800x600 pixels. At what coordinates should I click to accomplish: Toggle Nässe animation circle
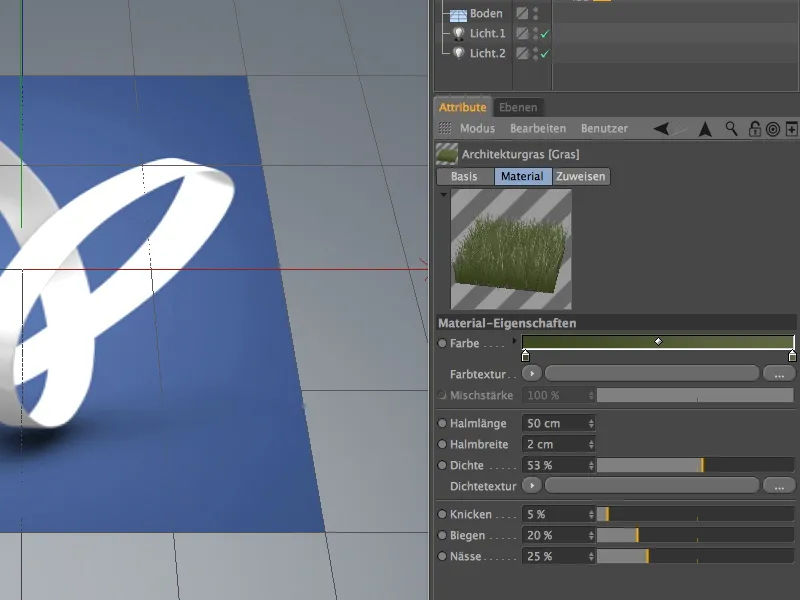point(442,556)
